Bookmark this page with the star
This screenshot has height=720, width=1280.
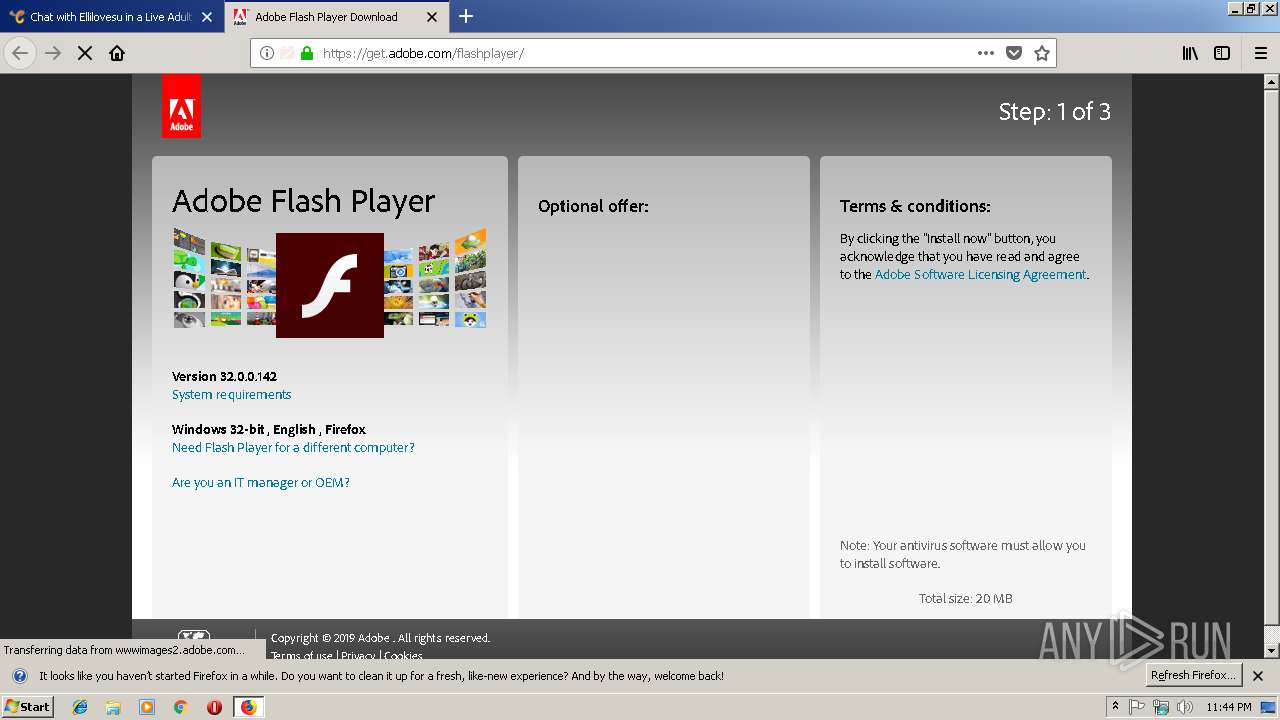(x=1042, y=53)
